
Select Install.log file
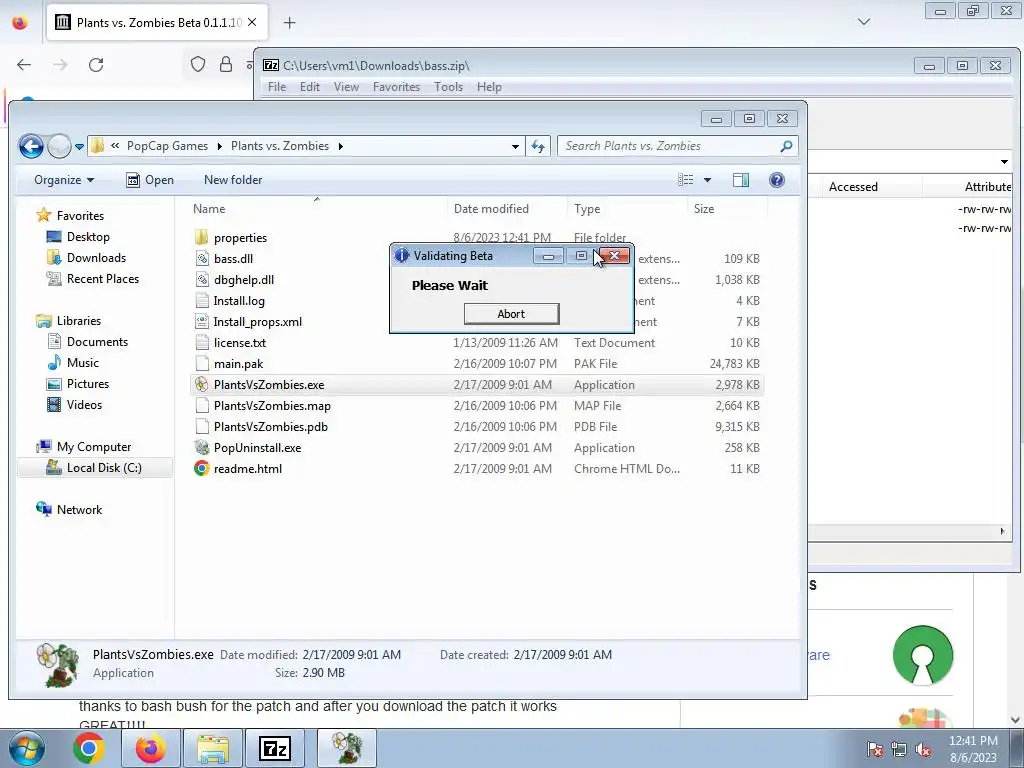click(238, 300)
